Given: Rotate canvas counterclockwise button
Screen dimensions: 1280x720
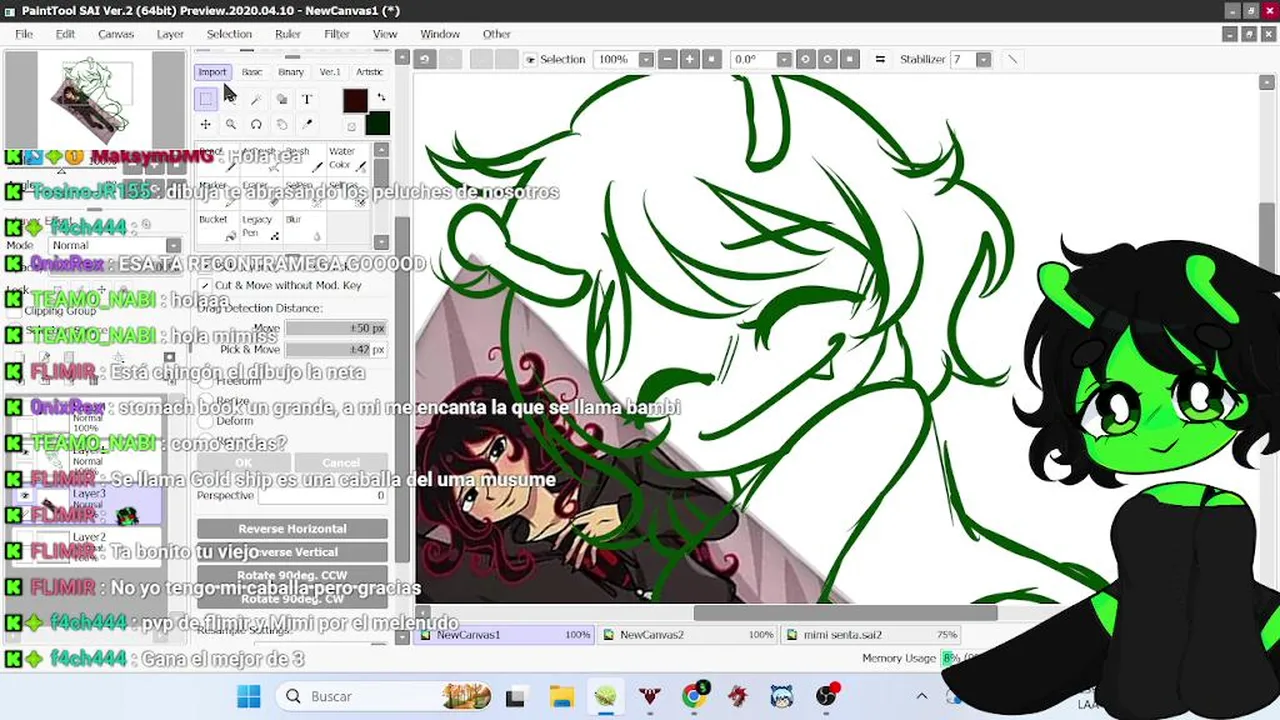Looking at the screenshot, I should pos(805,59).
